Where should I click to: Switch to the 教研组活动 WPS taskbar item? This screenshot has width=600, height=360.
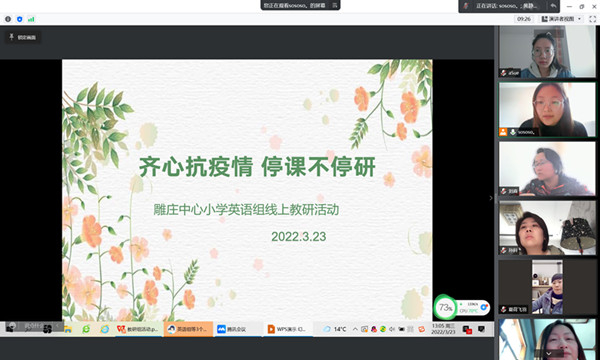(138, 329)
